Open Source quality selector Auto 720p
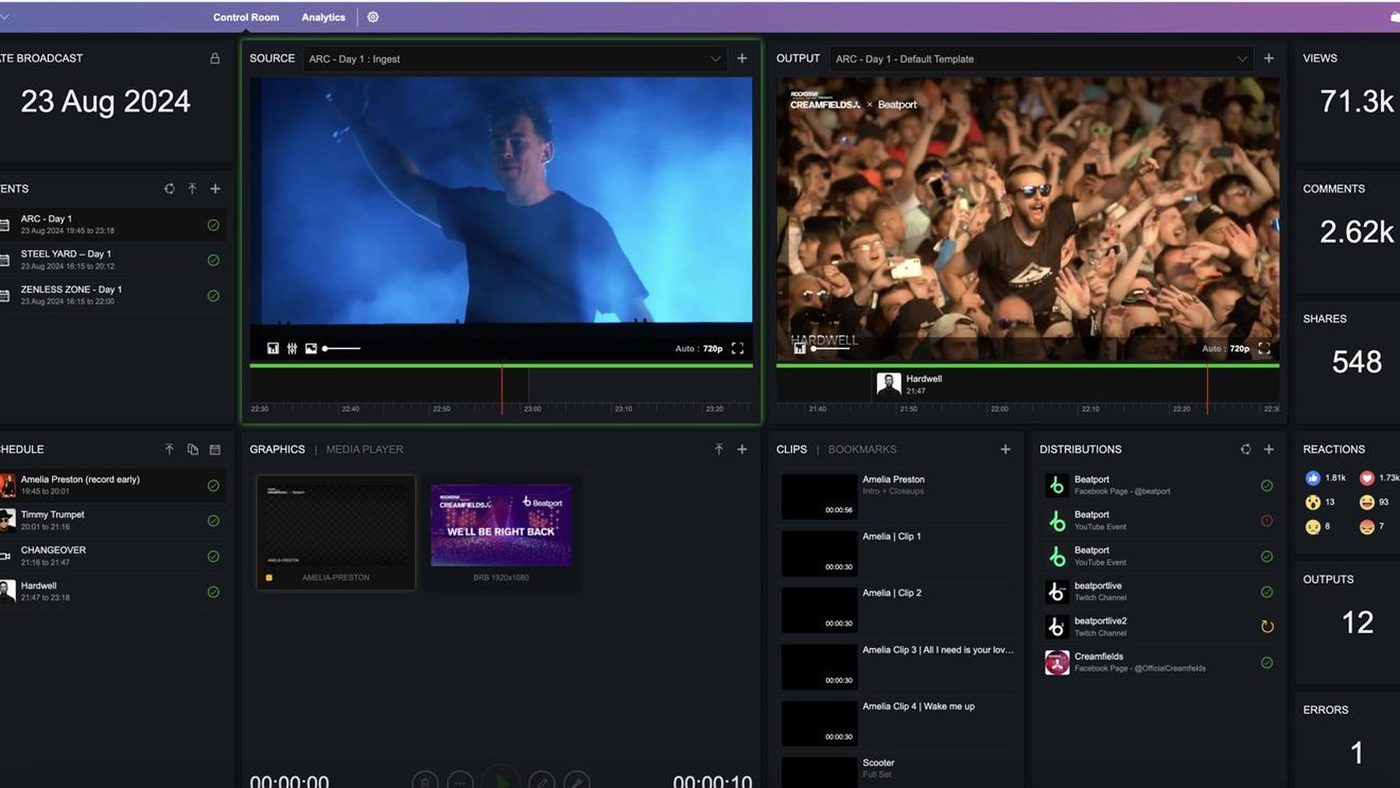1400x788 pixels. click(699, 349)
